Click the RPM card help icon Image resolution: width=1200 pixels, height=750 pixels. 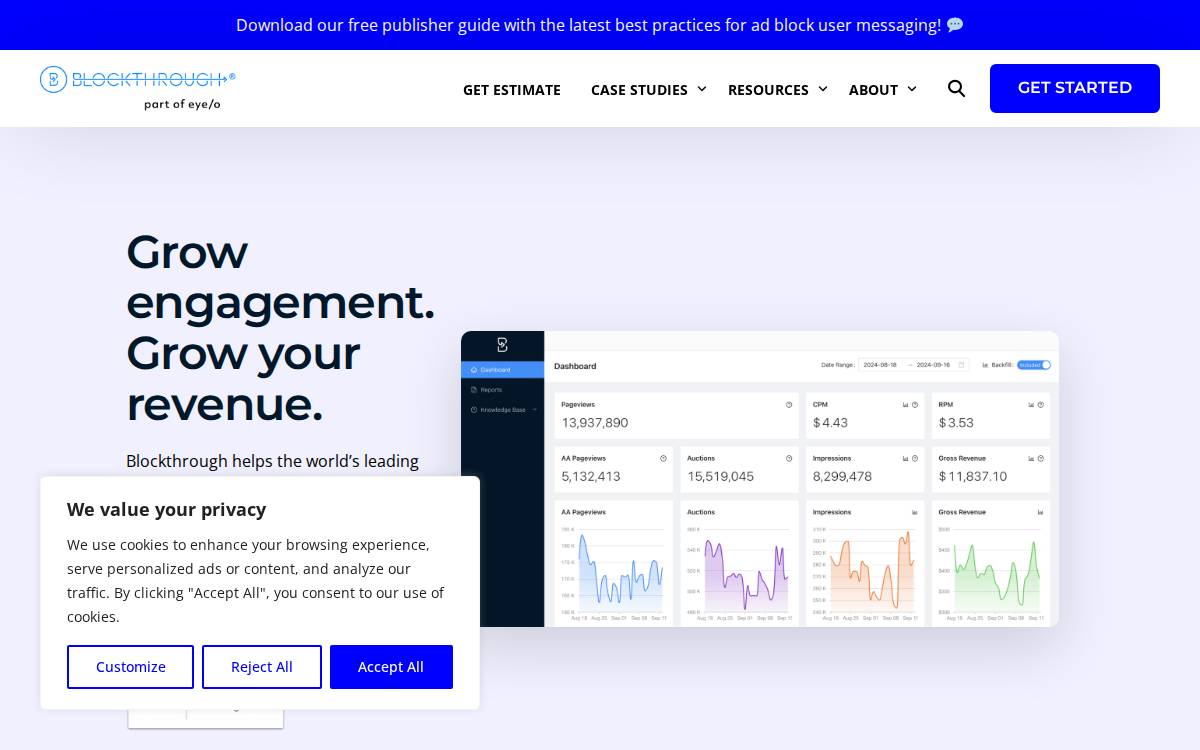point(1041,405)
